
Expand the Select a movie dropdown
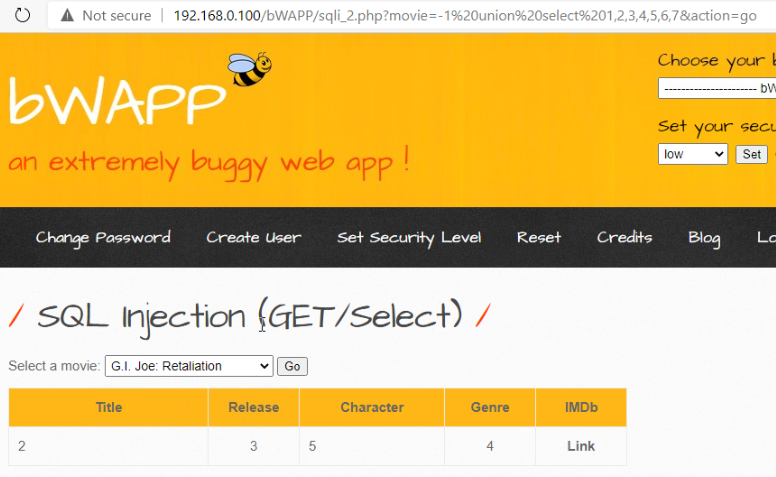[x=189, y=366]
